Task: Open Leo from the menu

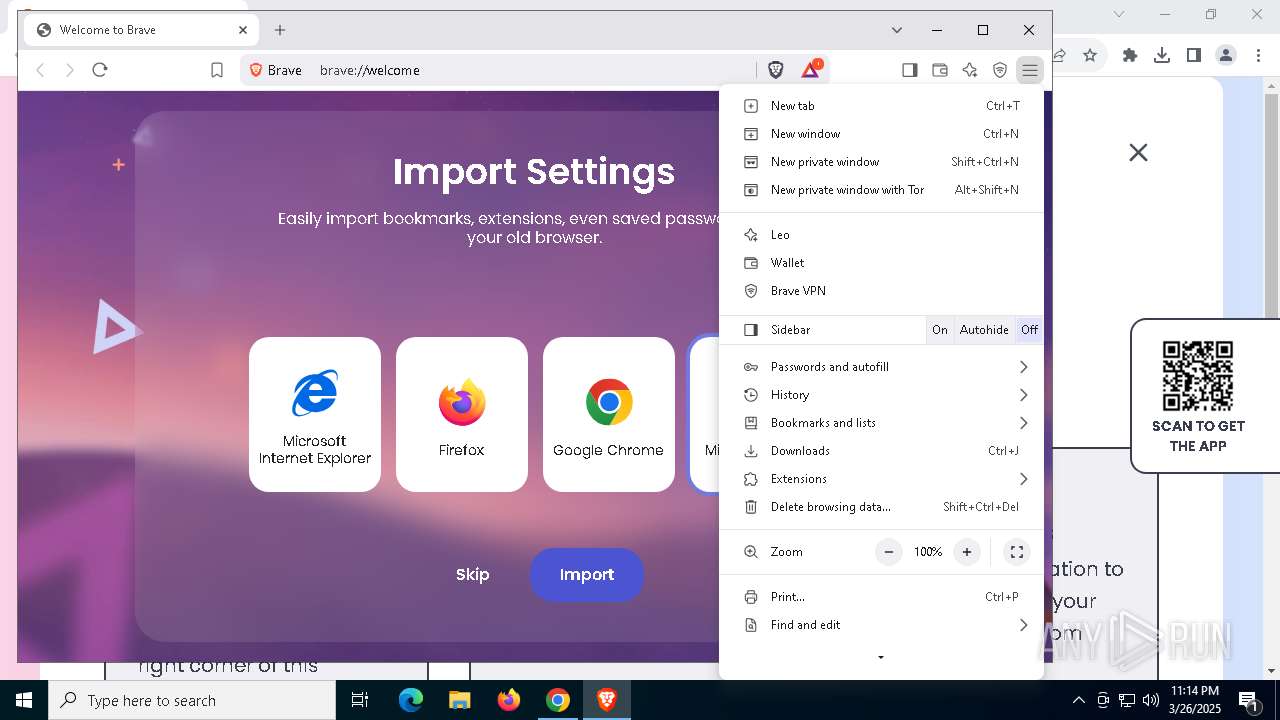Action: pyautogui.click(x=881, y=235)
